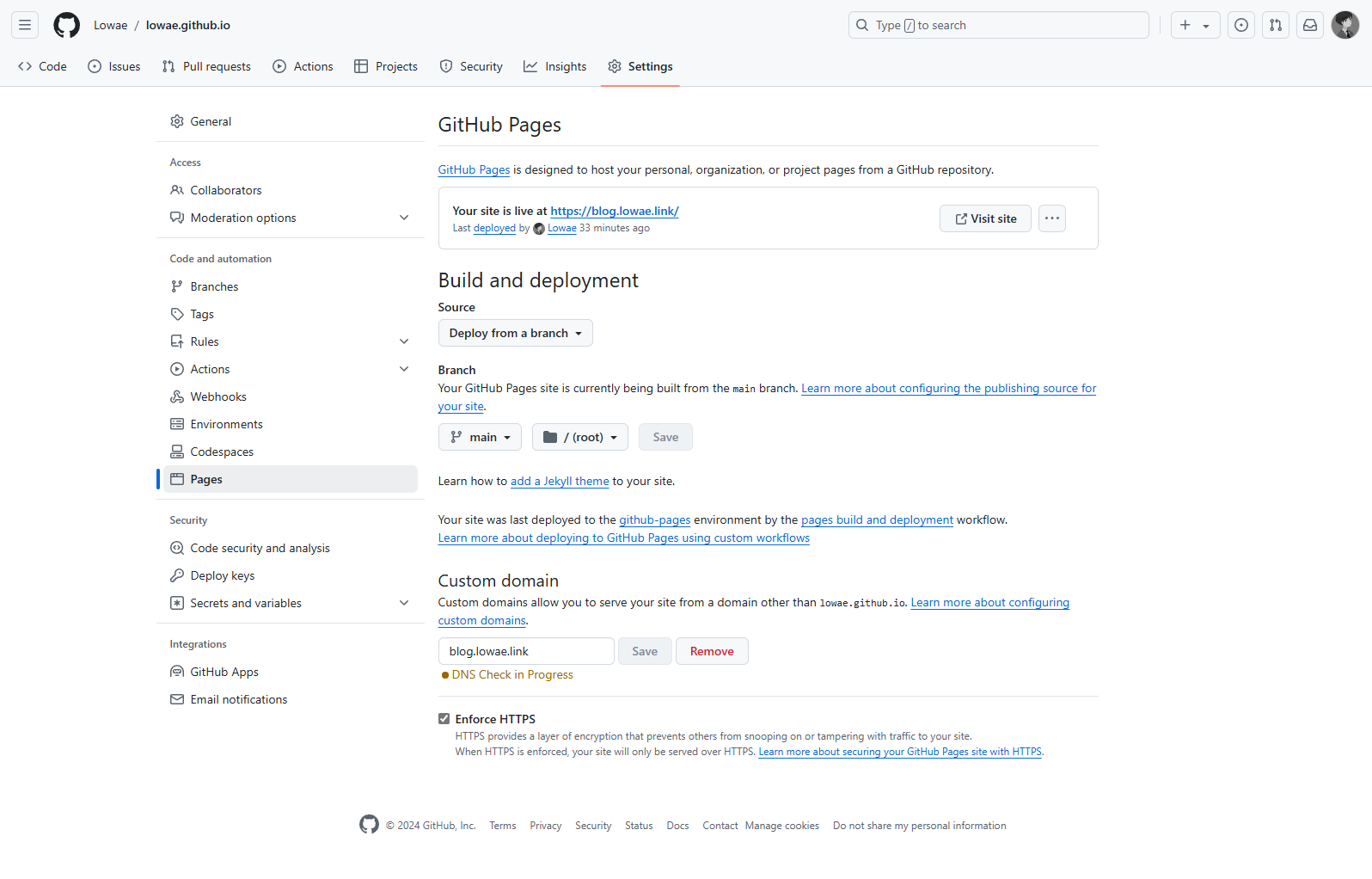Screen dimensions: 1372x879
Task: Click the Remove custom domain button
Action: click(x=712, y=651)
